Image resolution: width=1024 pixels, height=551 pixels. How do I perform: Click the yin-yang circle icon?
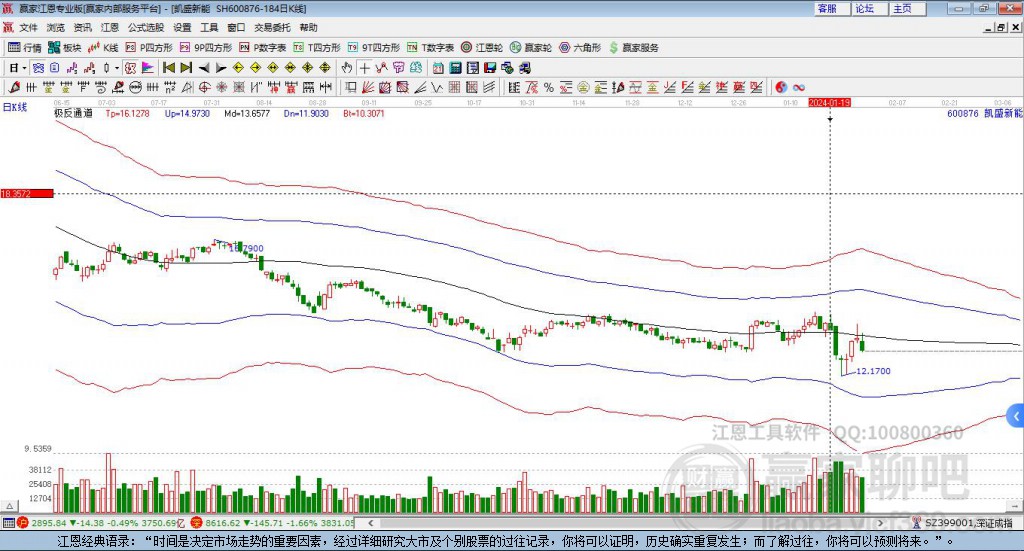click(x=781, y=87)
